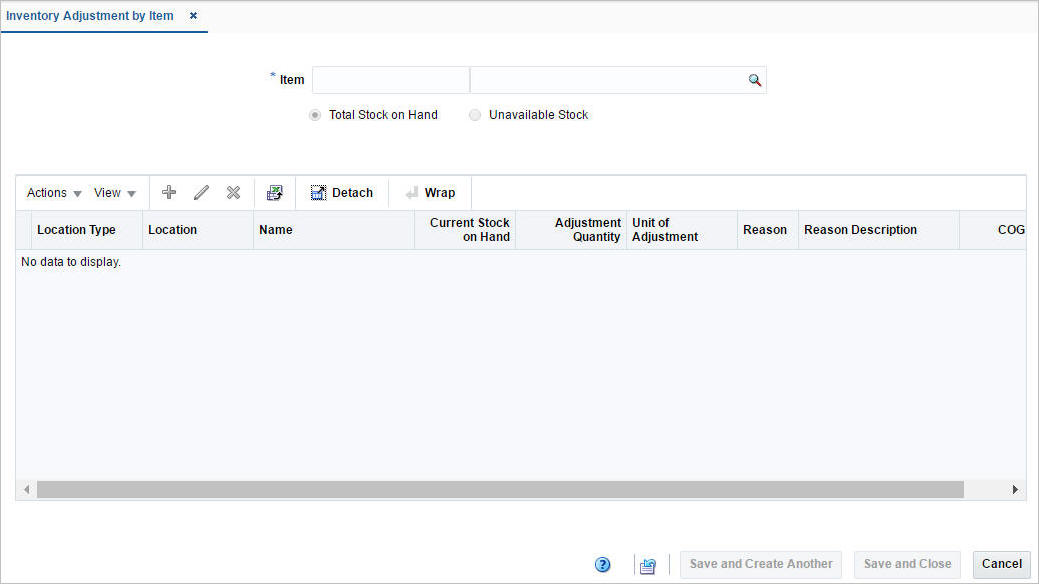
Task: Click the Export to Excel icon
Action: pyautogui.click(x=274, y=193)
